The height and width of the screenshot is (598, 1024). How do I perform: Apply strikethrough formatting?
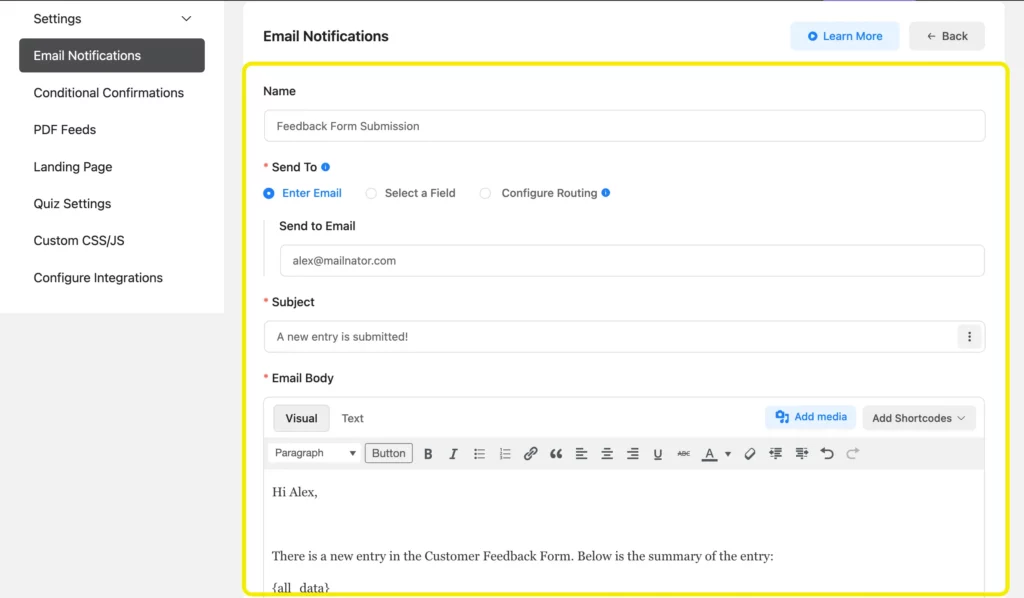click(x=683, y=454)
